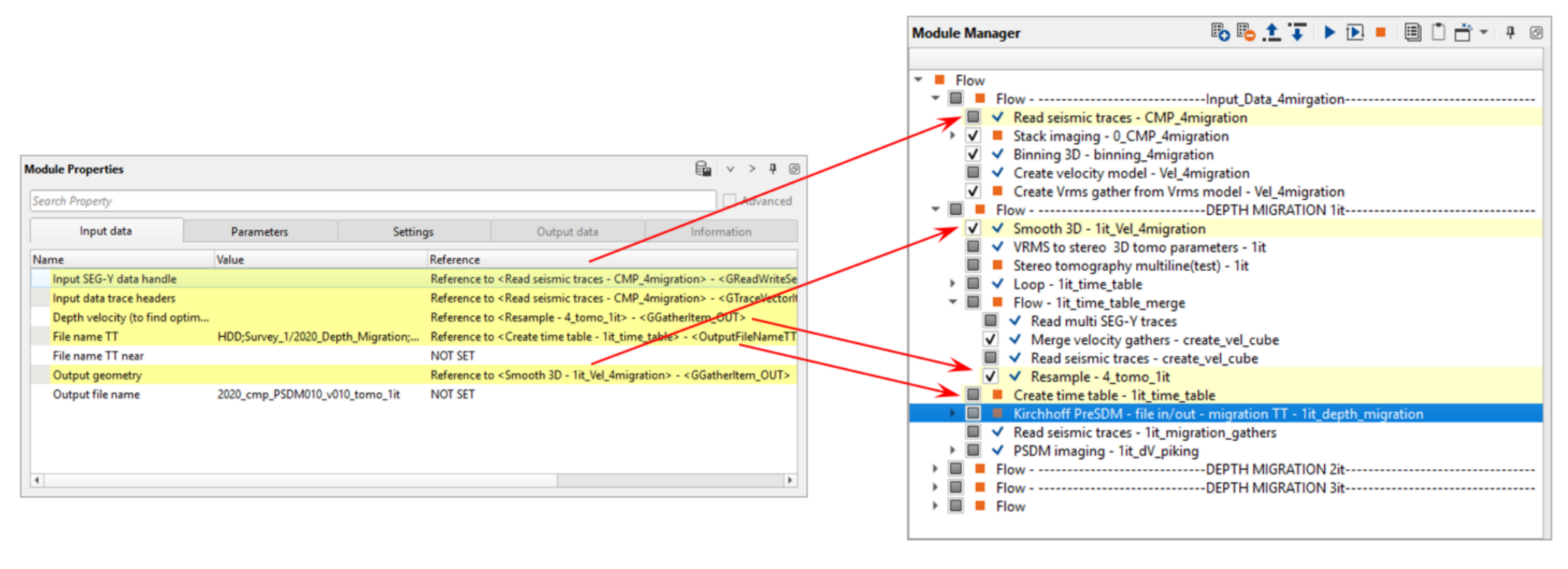Switch to the Parameters tab
The image size is (1568, 569).
260,231
